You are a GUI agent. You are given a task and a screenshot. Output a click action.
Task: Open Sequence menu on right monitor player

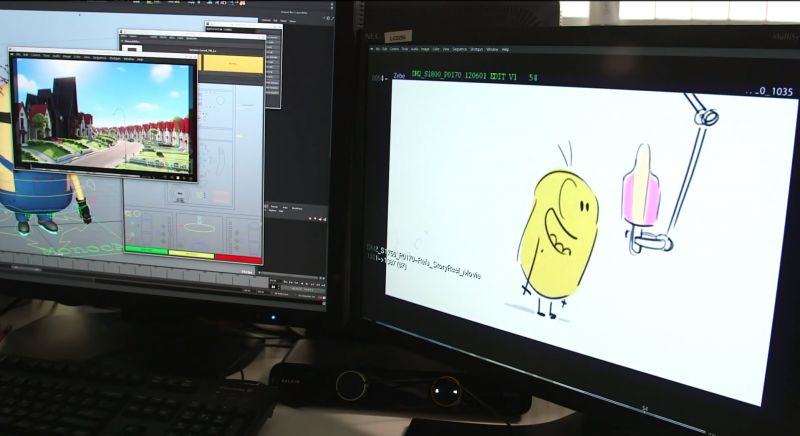tap(460, 49)
